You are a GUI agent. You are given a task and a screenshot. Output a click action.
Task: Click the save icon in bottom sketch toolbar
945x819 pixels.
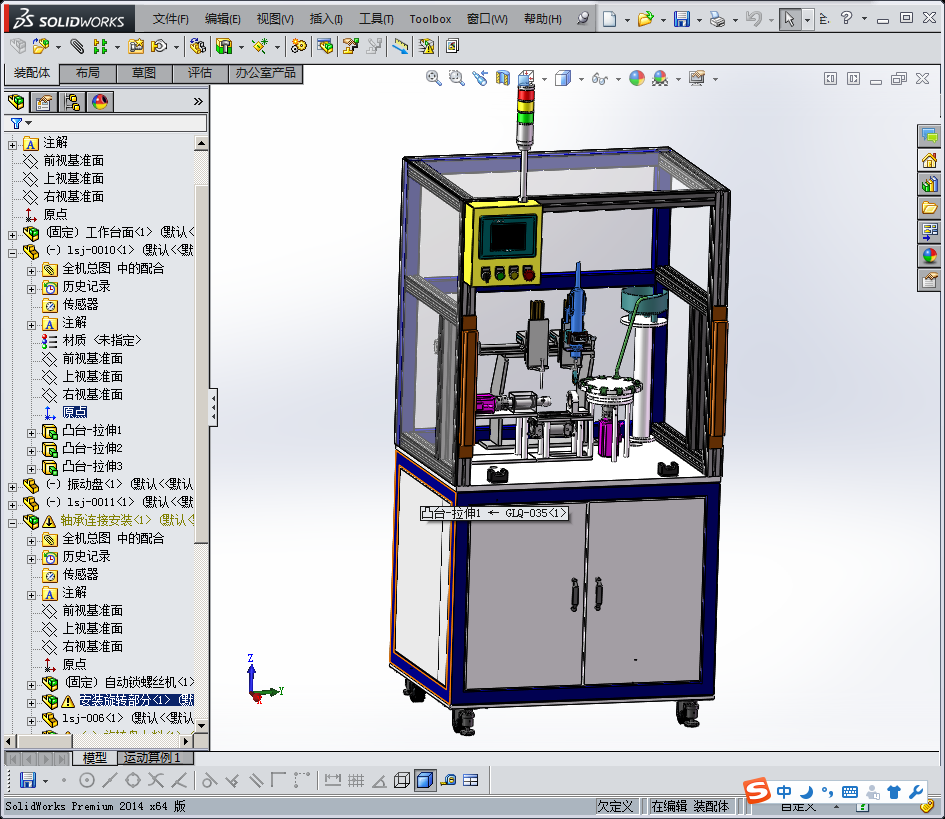(28, 780)
